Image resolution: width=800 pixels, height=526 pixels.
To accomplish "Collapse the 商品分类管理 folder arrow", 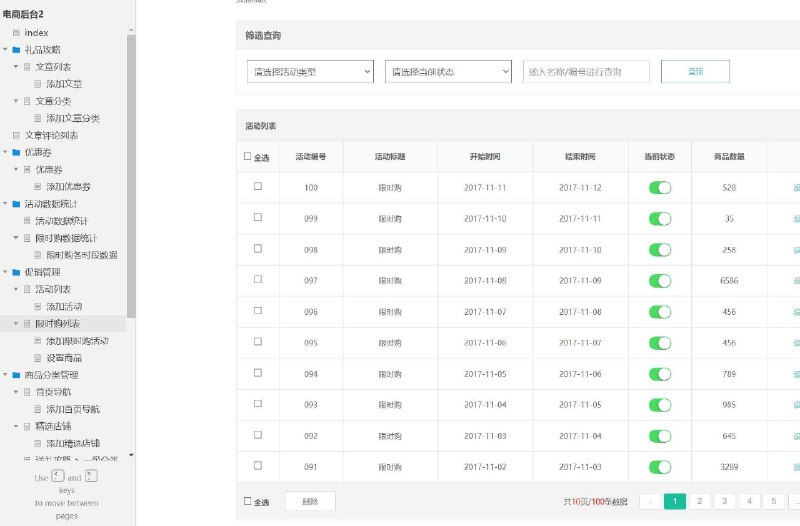I will 5,375.
